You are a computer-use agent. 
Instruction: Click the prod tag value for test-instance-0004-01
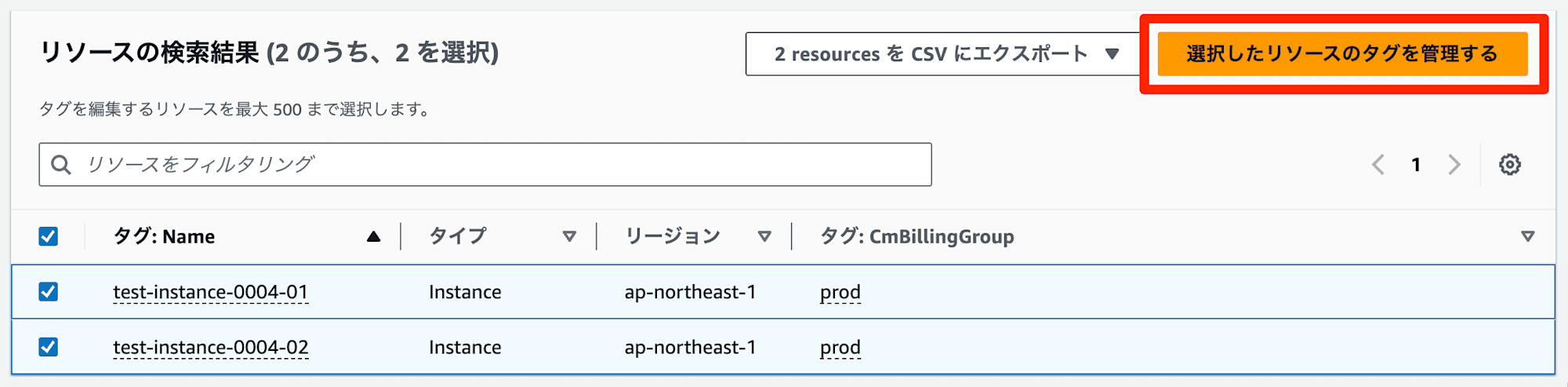coord(840,293)
